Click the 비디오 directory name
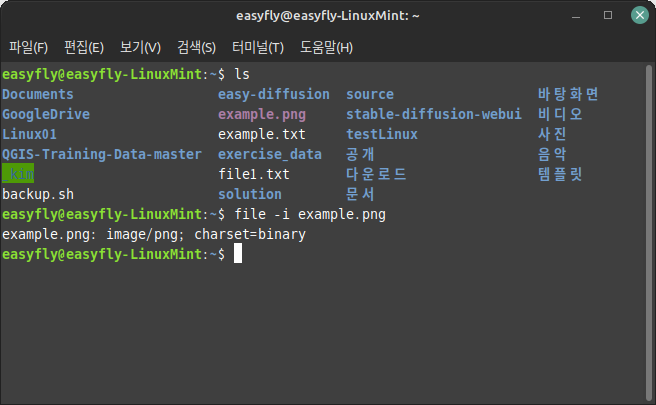 [x=560, y=114]
